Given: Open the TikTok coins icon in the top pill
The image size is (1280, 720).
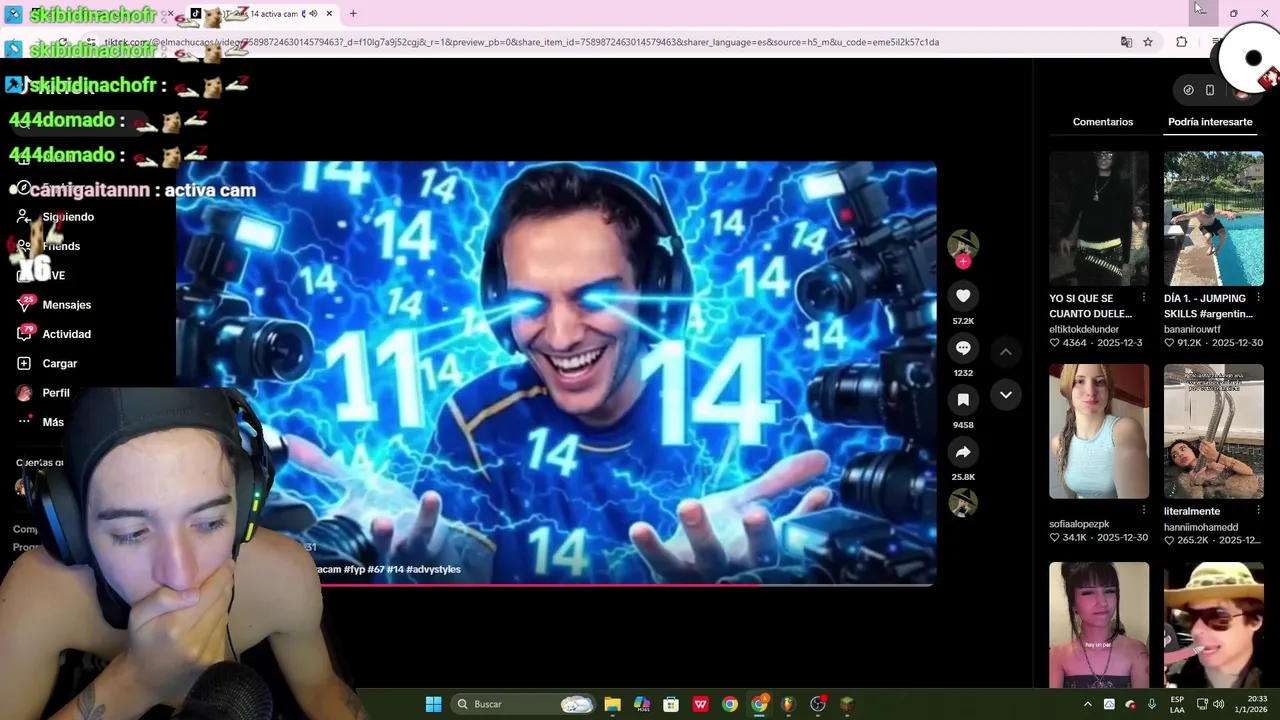Looking at the screenshot, I should click(x=1188, y=90).
